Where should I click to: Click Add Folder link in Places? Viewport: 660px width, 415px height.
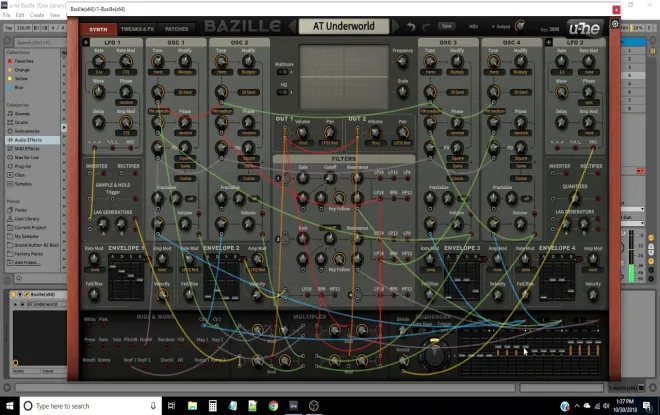[27, 263]
